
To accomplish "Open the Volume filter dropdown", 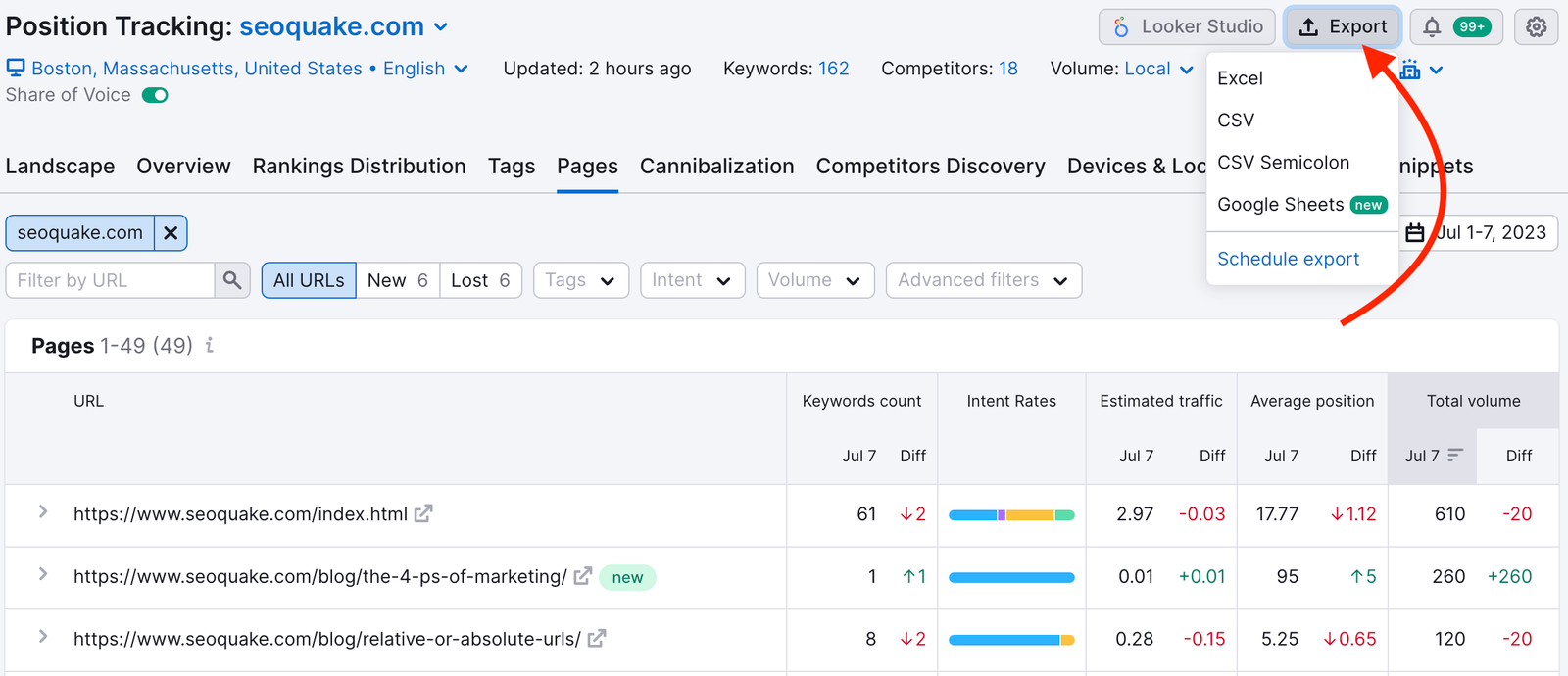I will pos(814,280).
